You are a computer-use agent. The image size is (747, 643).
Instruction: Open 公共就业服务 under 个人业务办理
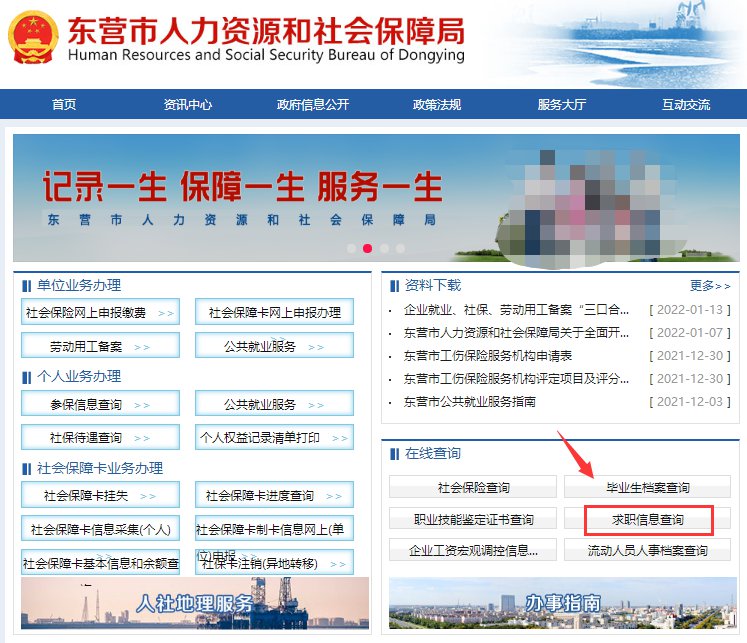[274, 403]
